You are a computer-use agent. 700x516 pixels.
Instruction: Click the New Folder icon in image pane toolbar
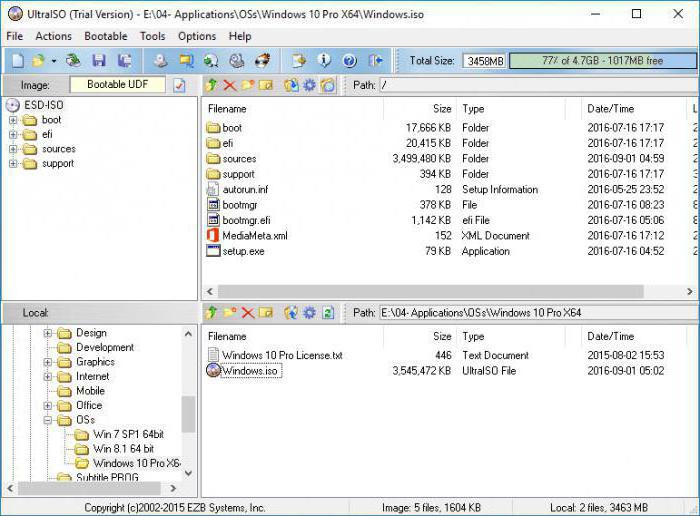[248, 85]
